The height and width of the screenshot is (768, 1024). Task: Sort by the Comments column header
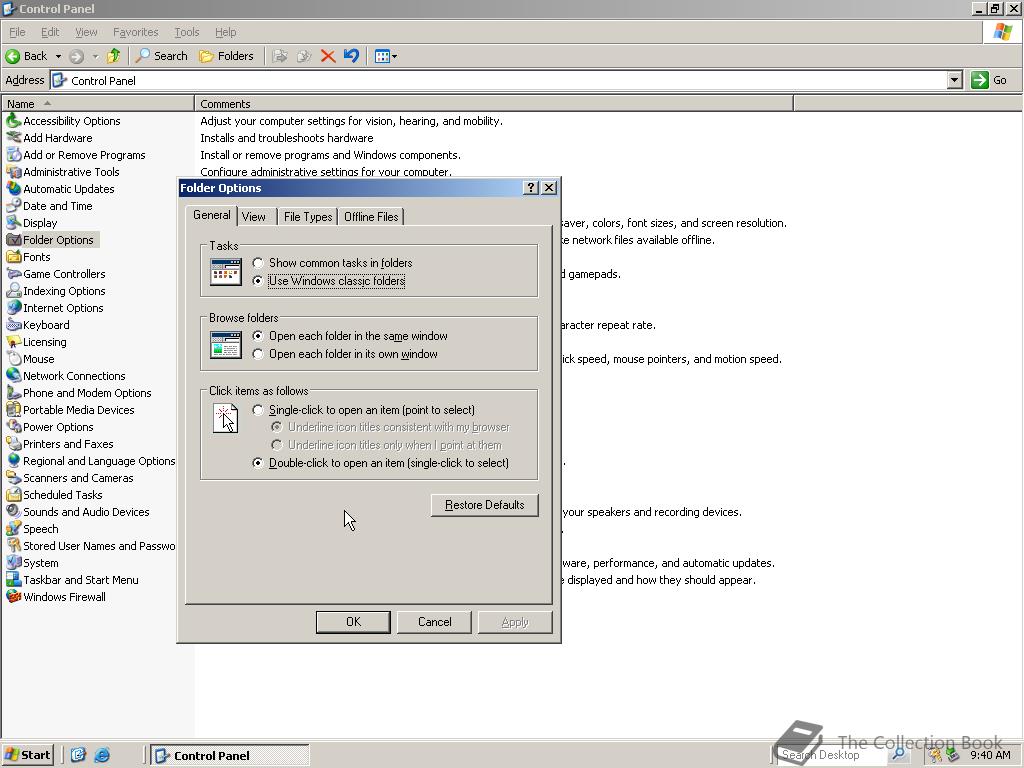(x=494, y=103)
